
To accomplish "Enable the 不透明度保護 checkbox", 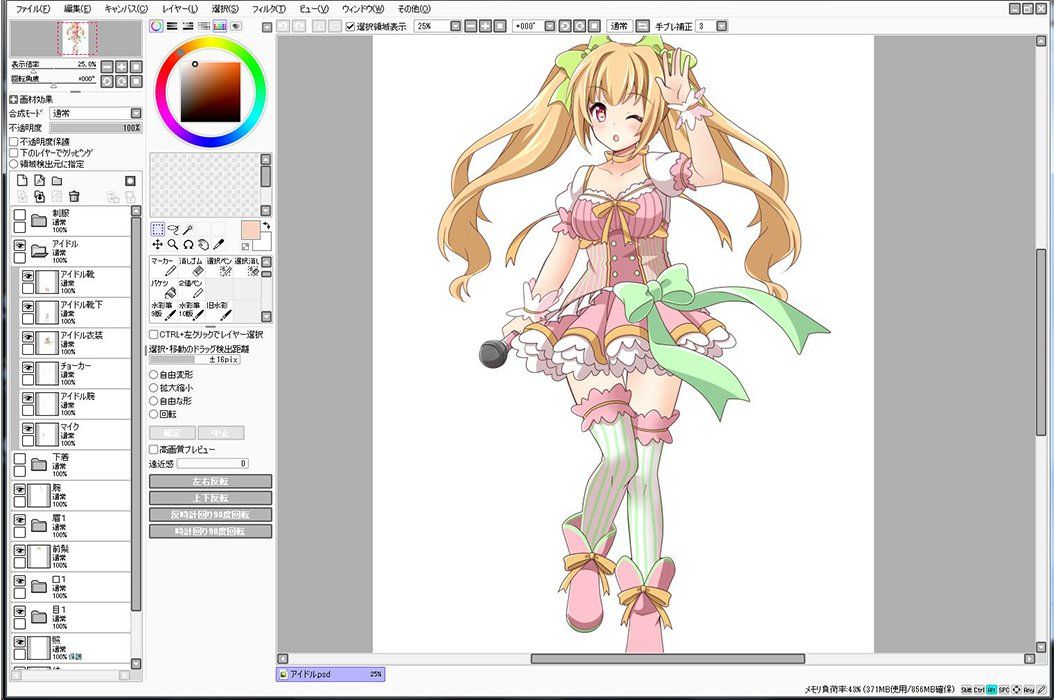I will click(13, 142).
